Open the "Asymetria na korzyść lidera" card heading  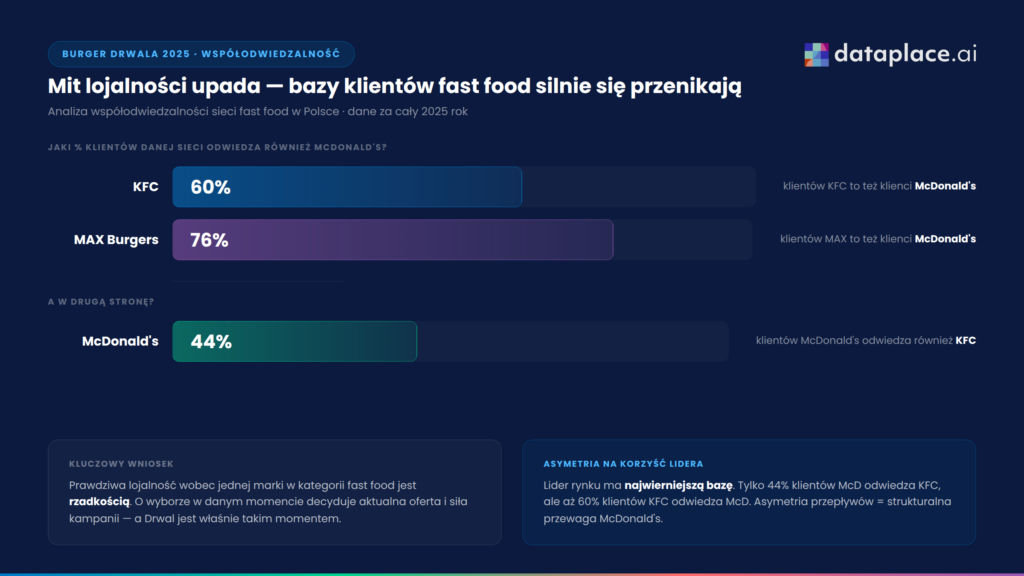click(622, 464)
